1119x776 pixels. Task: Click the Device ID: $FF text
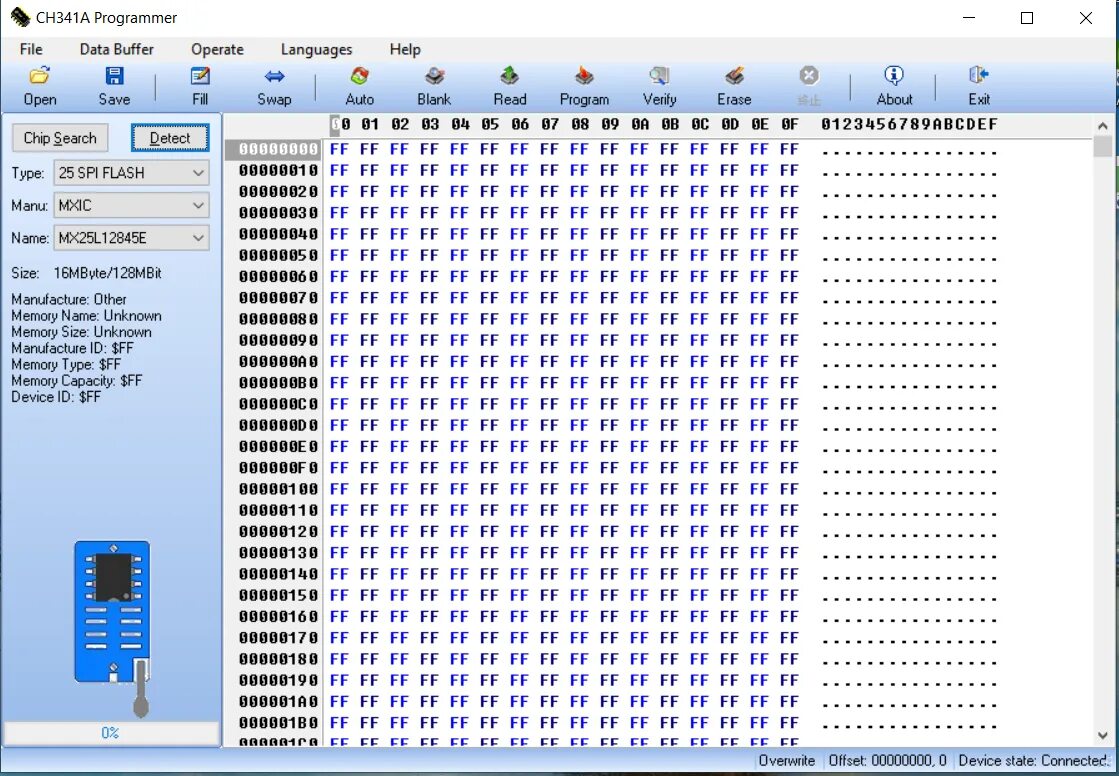pos(56,397)
